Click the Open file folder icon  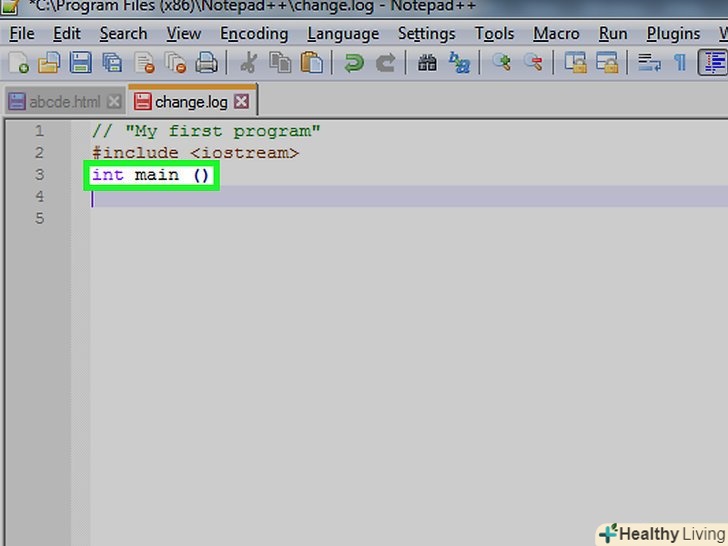49,63
